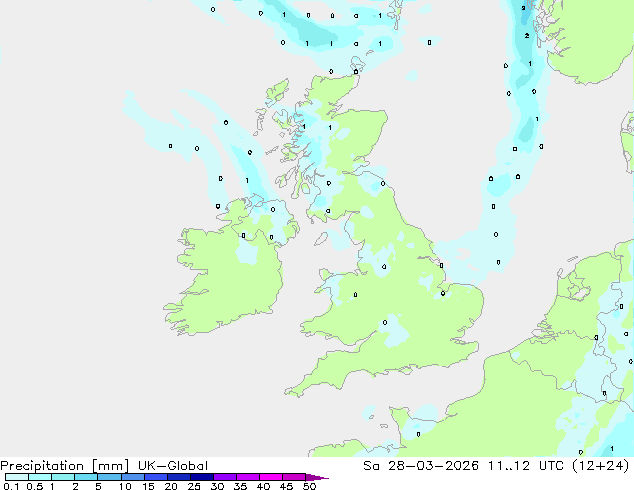634x490 pixels.
Task: Click the 25–30 mm navy legend swatch
Action: coord(201,477)
